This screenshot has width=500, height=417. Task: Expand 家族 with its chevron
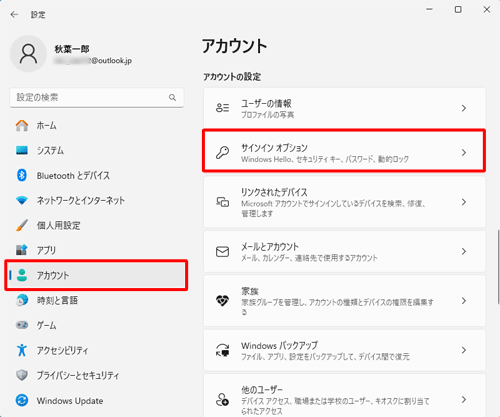click(x=464, y=301)
